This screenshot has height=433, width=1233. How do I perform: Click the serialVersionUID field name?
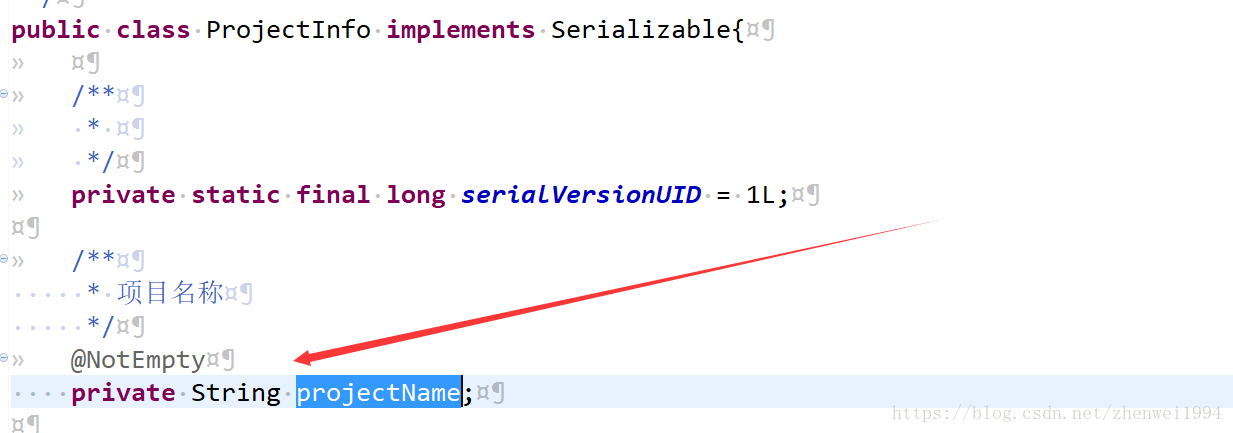(581, 195)
